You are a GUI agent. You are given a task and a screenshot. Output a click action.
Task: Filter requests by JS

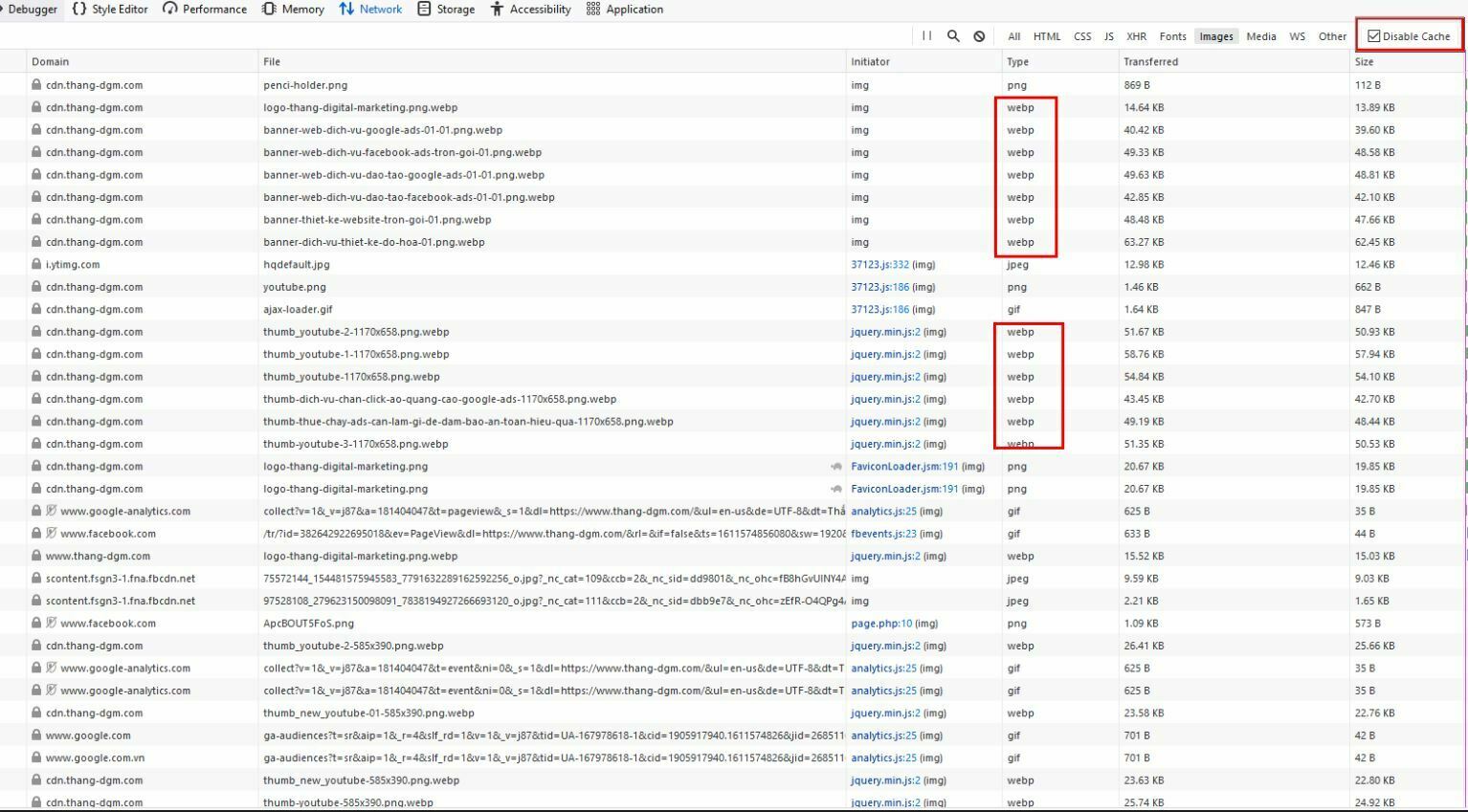[1109, 36]
